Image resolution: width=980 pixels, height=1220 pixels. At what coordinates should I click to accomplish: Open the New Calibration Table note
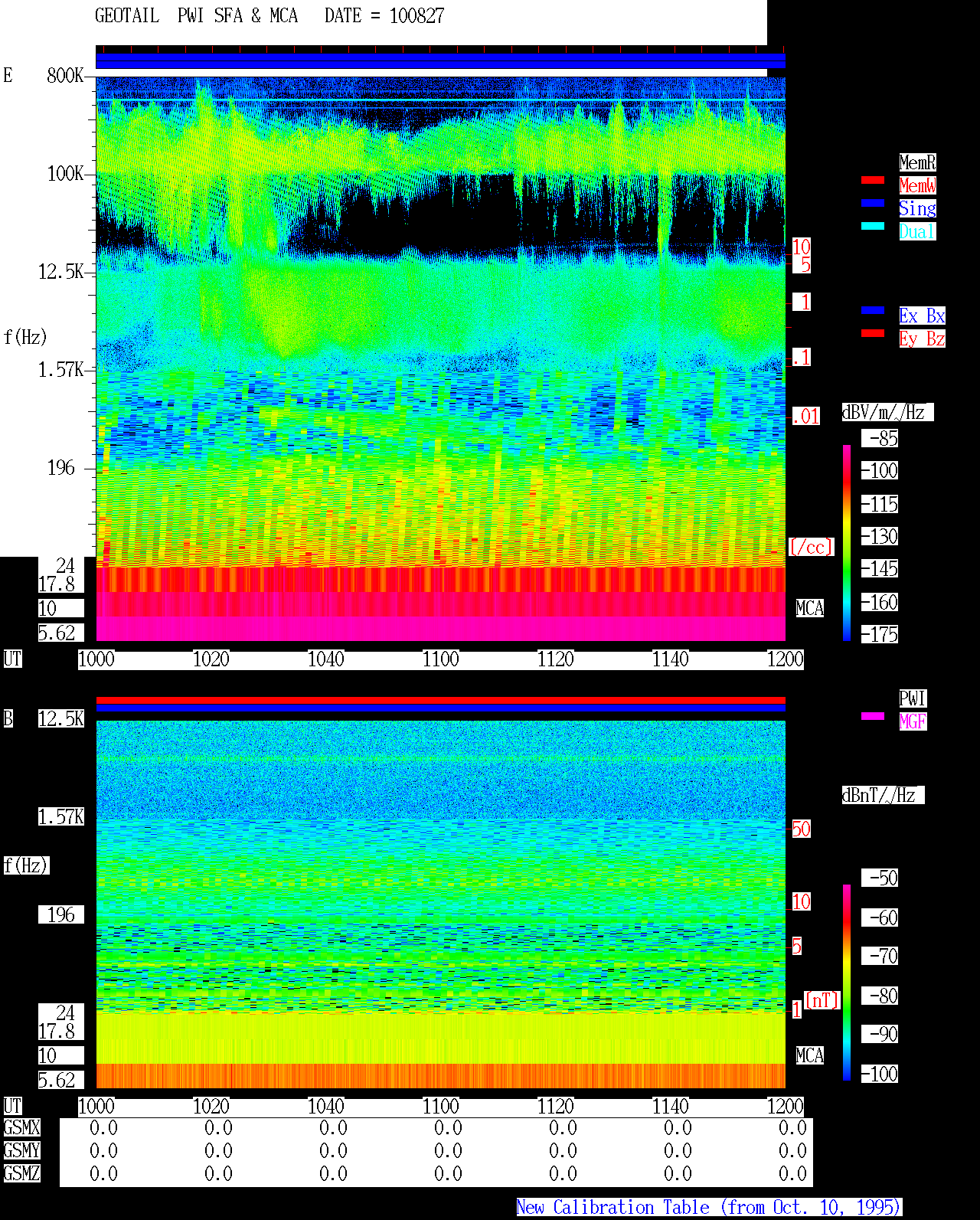709,1207
